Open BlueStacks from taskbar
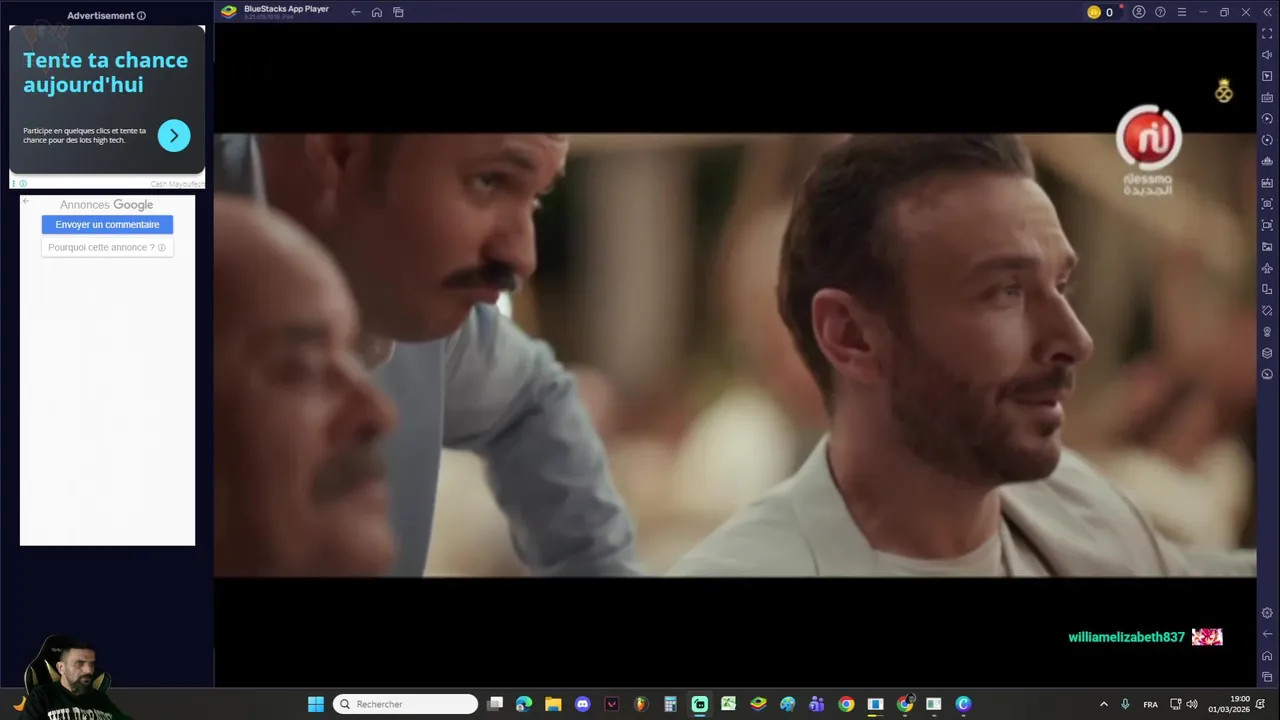The width and height of the screenshot is (1280, 720). point(758,704)
